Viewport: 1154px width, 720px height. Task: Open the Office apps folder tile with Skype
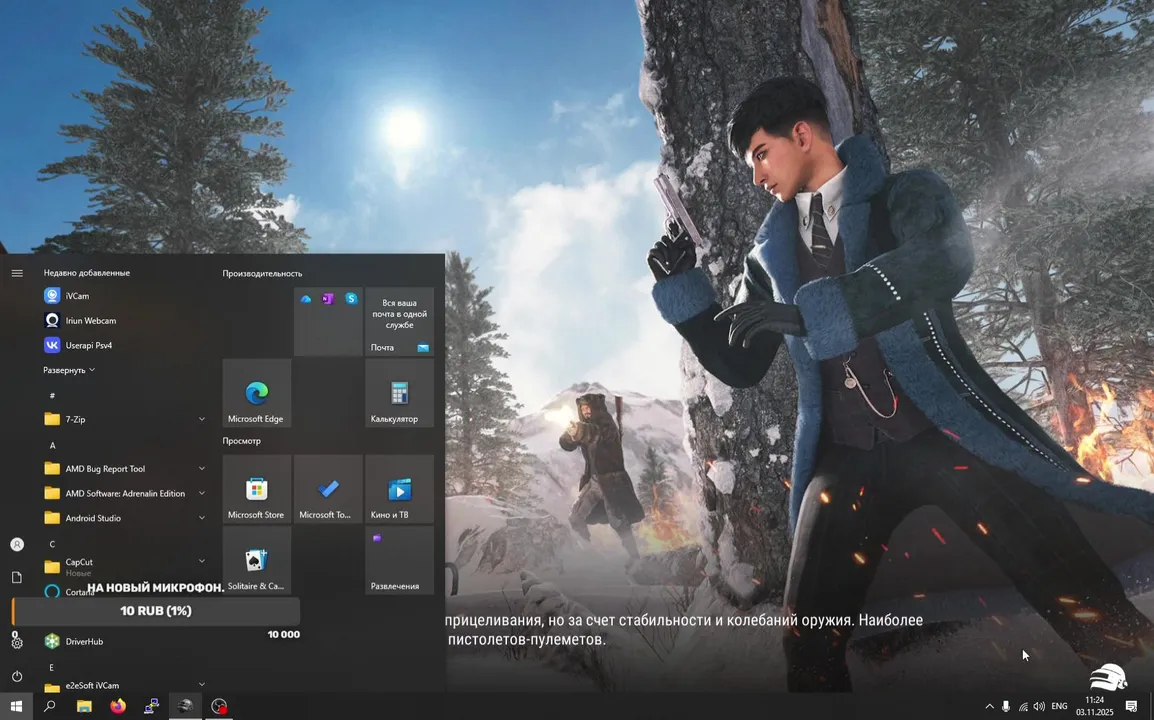point(328,322)
